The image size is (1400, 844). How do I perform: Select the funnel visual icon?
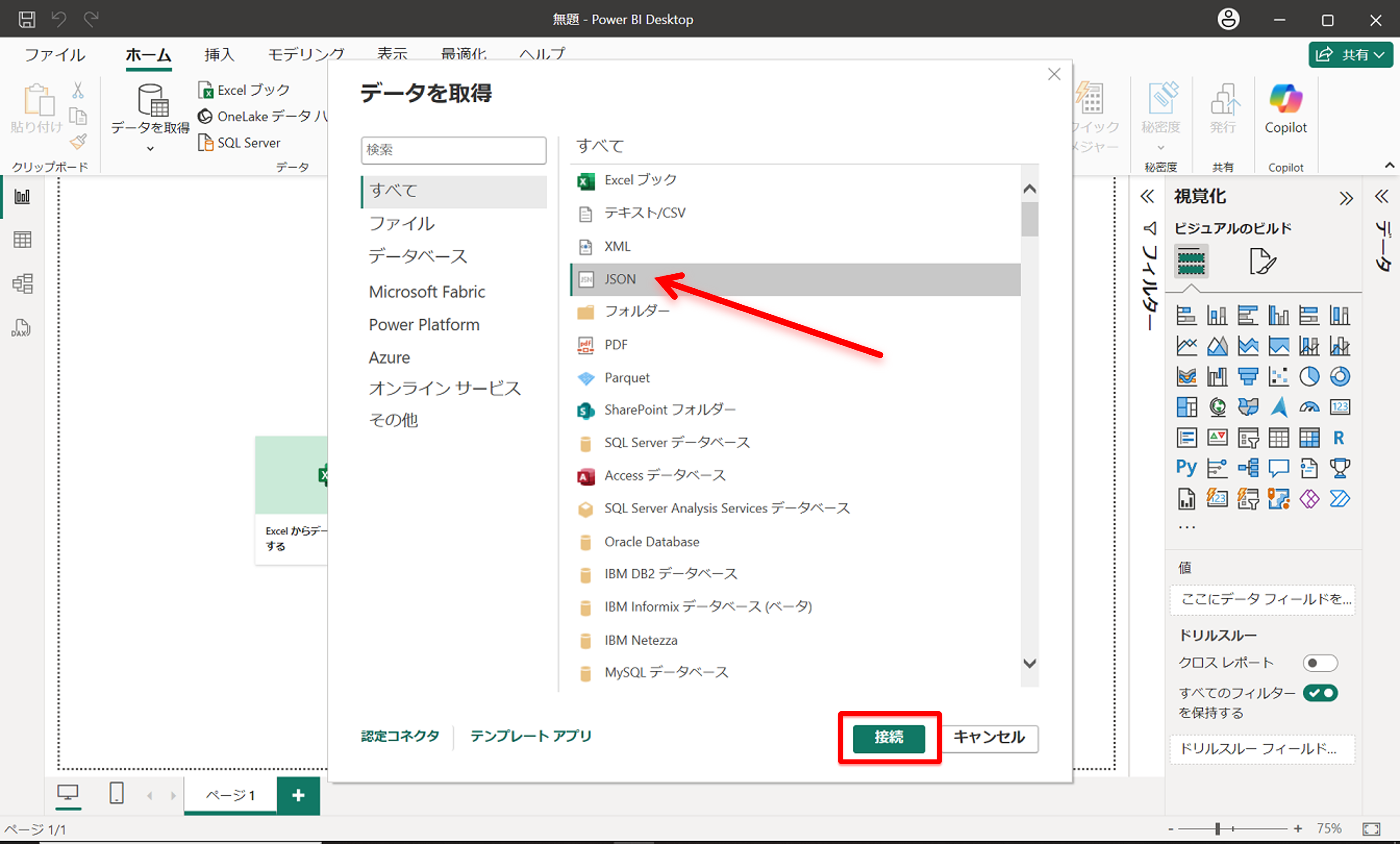click(1248, 376)
